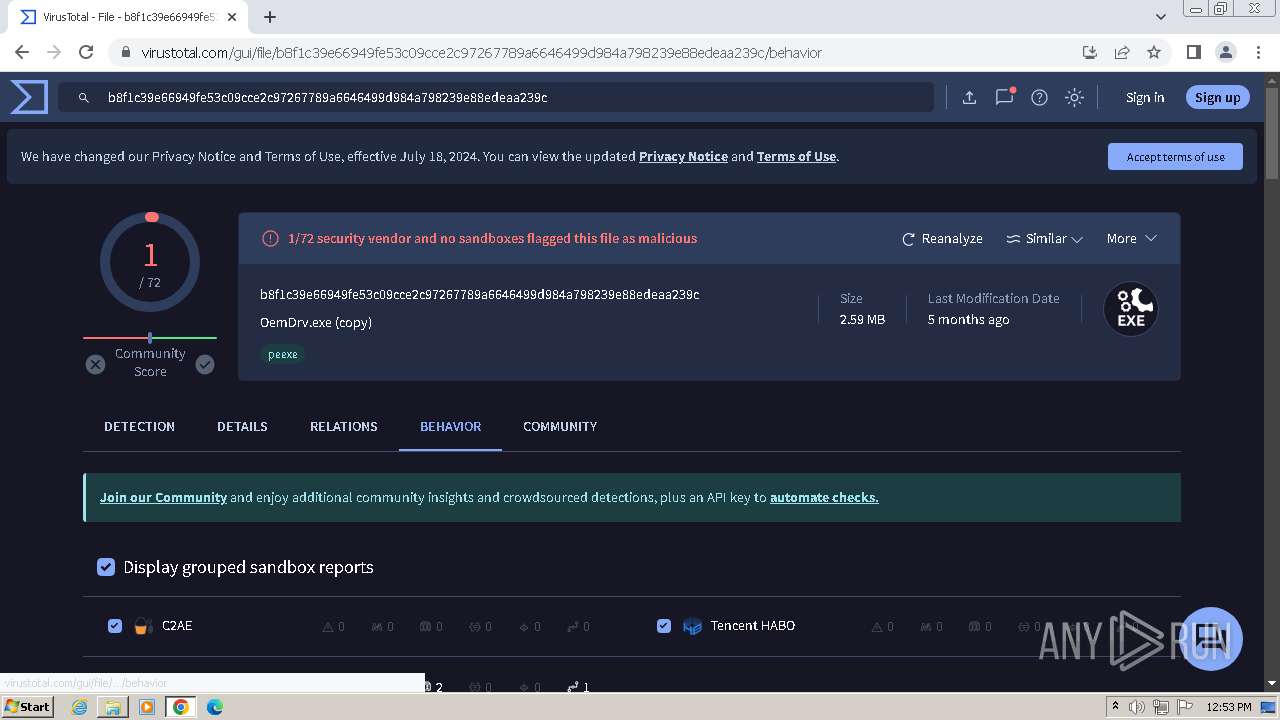
Task: Click the blue chat floating button
Action: coord(1211,638)
